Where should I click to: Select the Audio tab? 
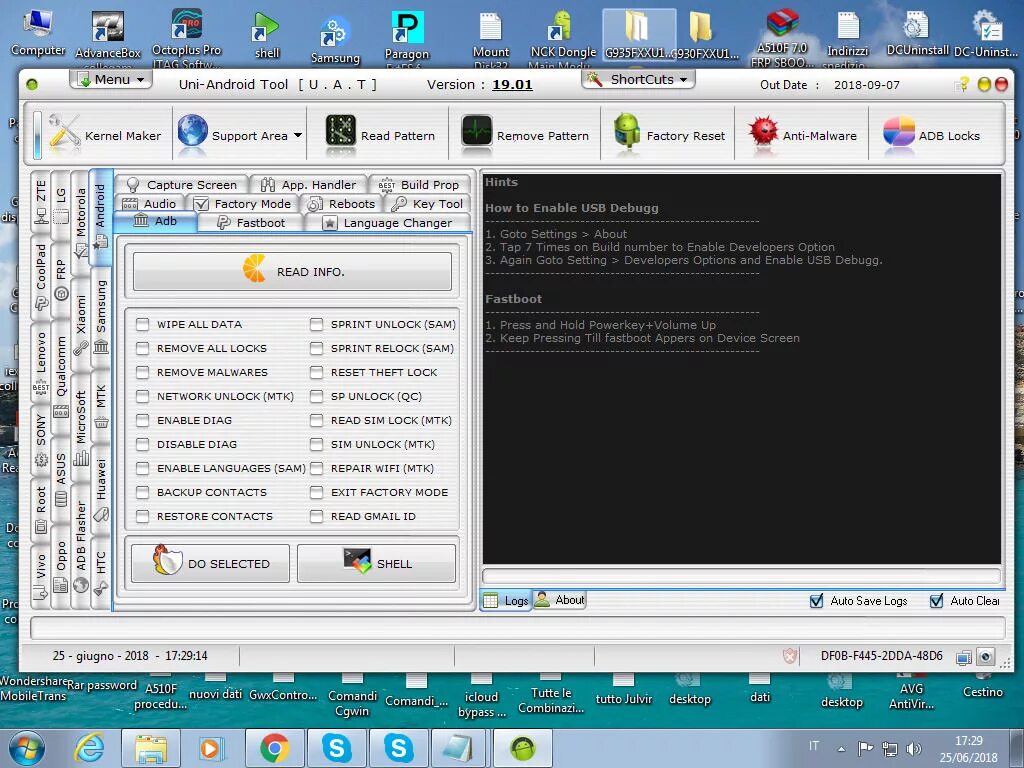149,204
